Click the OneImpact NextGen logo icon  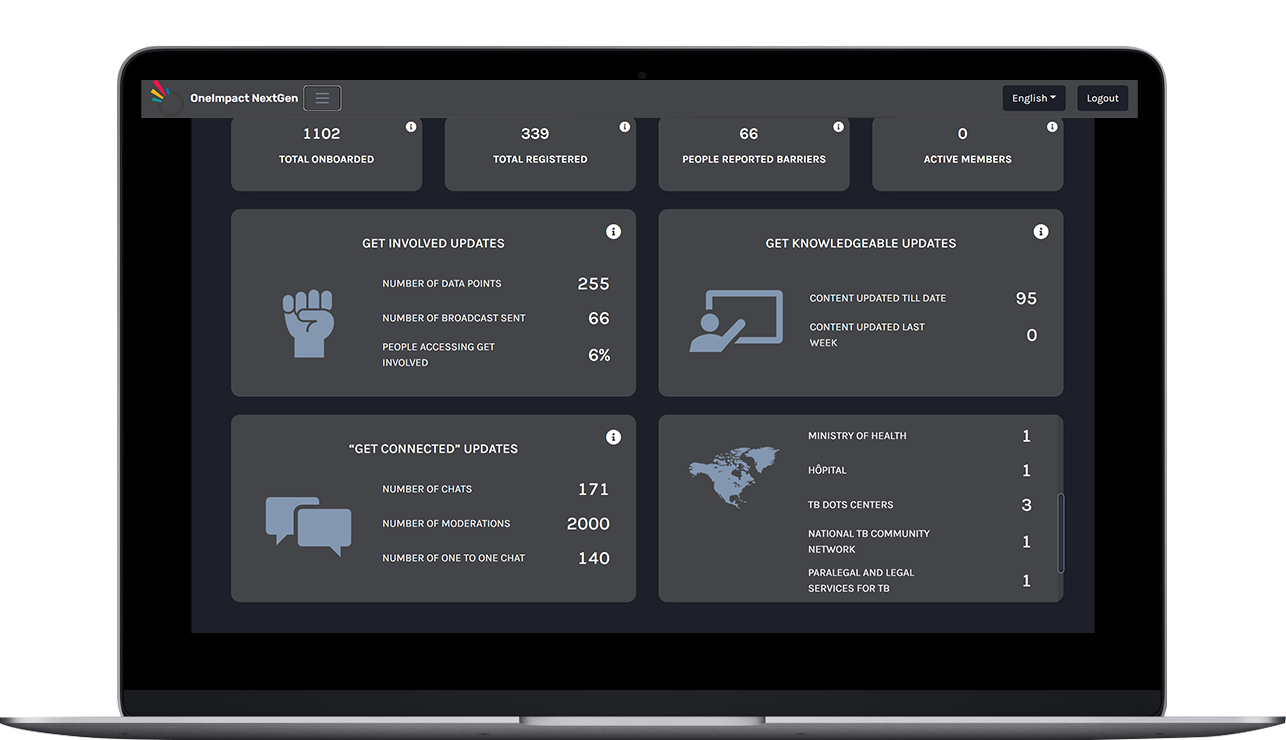point(160,96)
